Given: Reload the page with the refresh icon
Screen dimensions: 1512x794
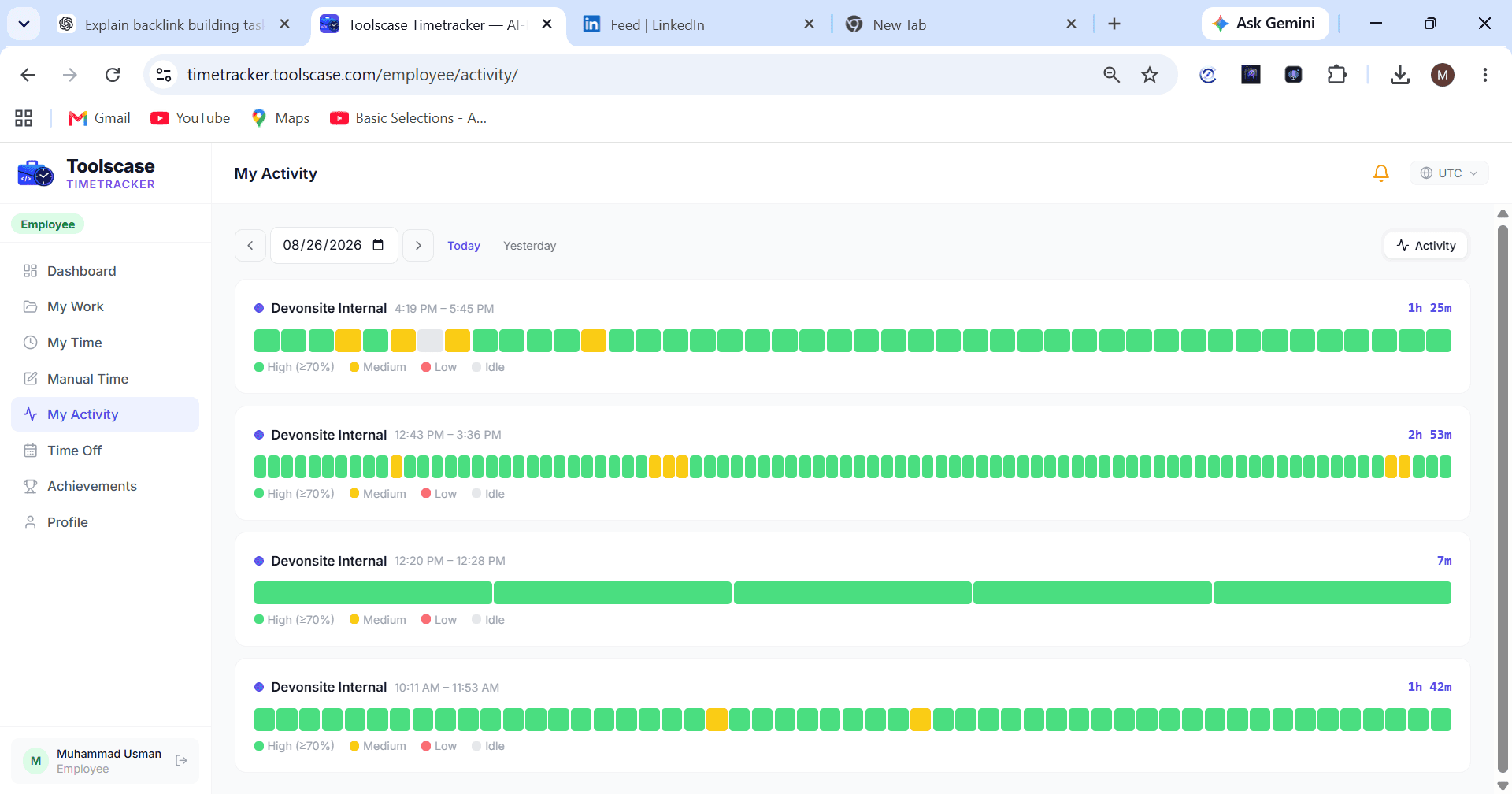Looking at the screenshot, I should click(113, 75).
